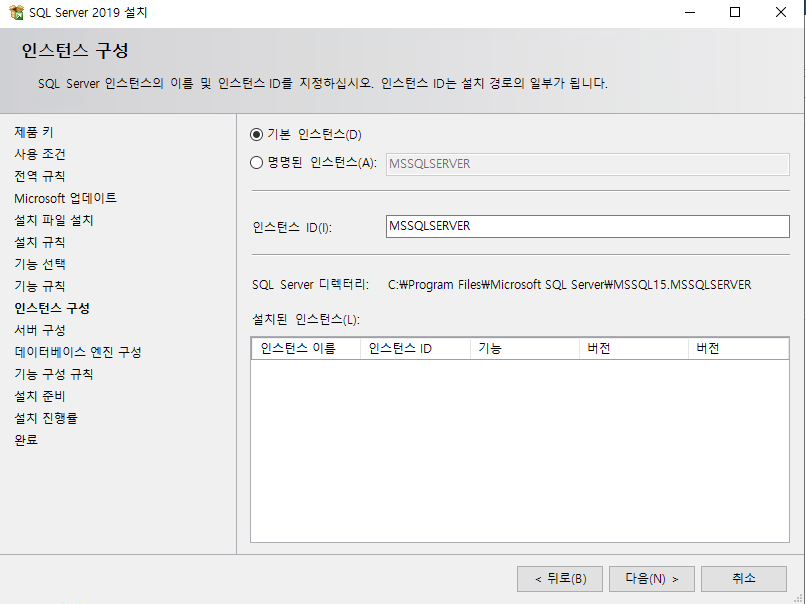Click the 인스턴스 이름 column header

click(x=306, y=349)
